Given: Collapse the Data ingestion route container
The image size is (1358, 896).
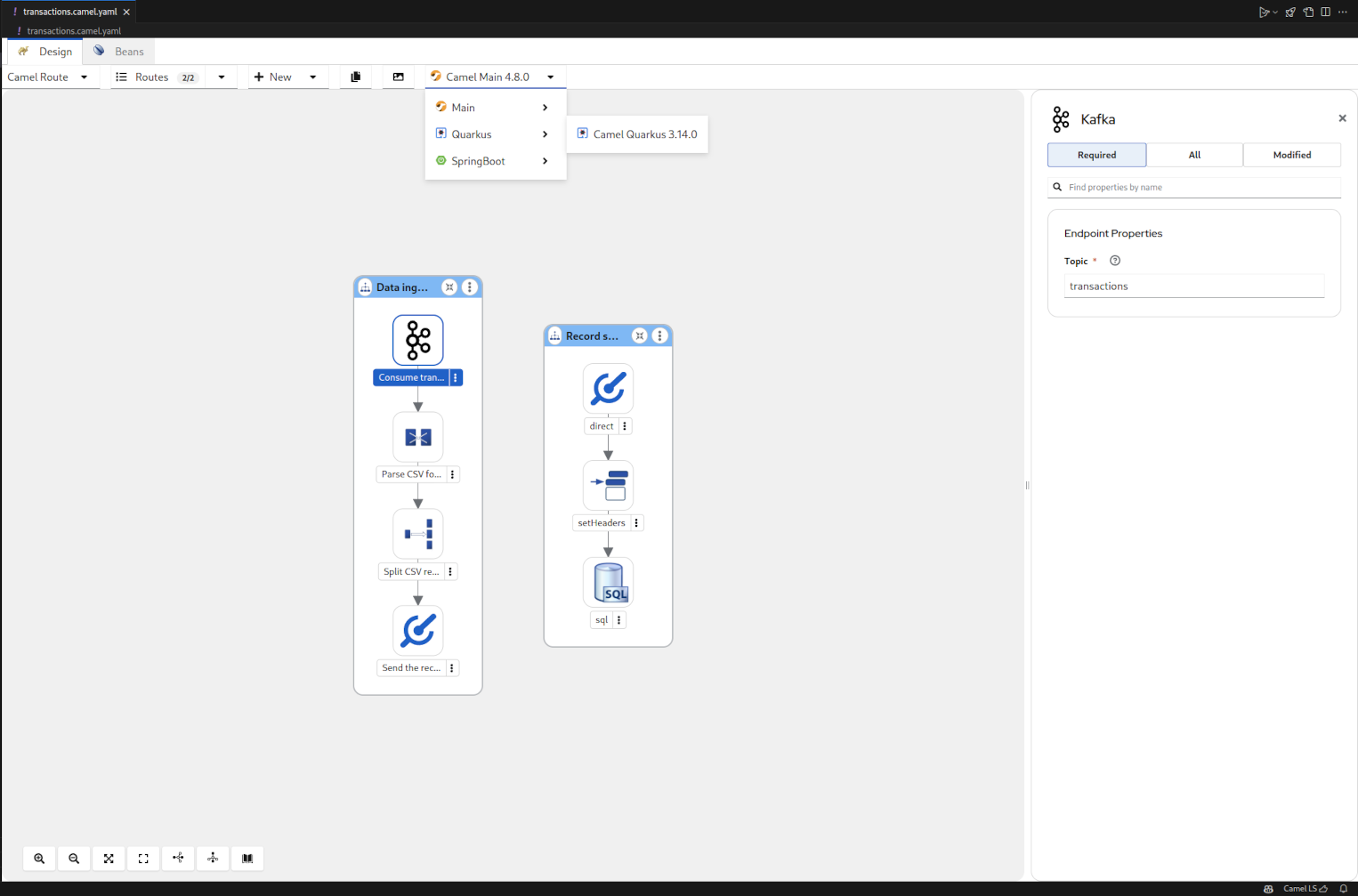Looking at the screenshot, I should click(449, 287).
